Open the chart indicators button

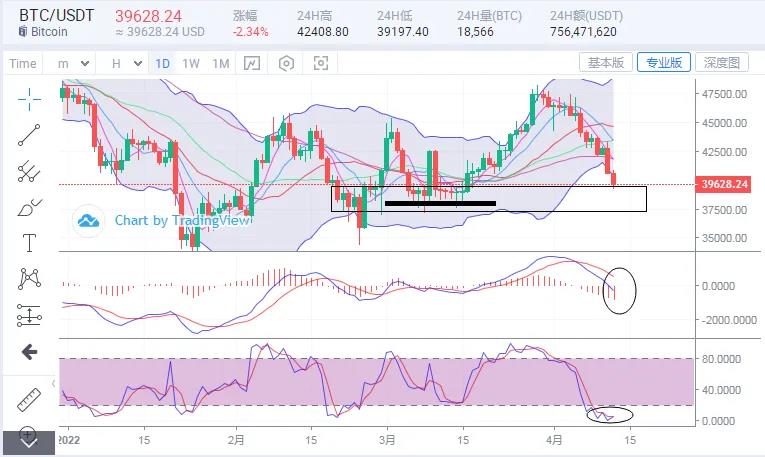(x=252, y=63)
